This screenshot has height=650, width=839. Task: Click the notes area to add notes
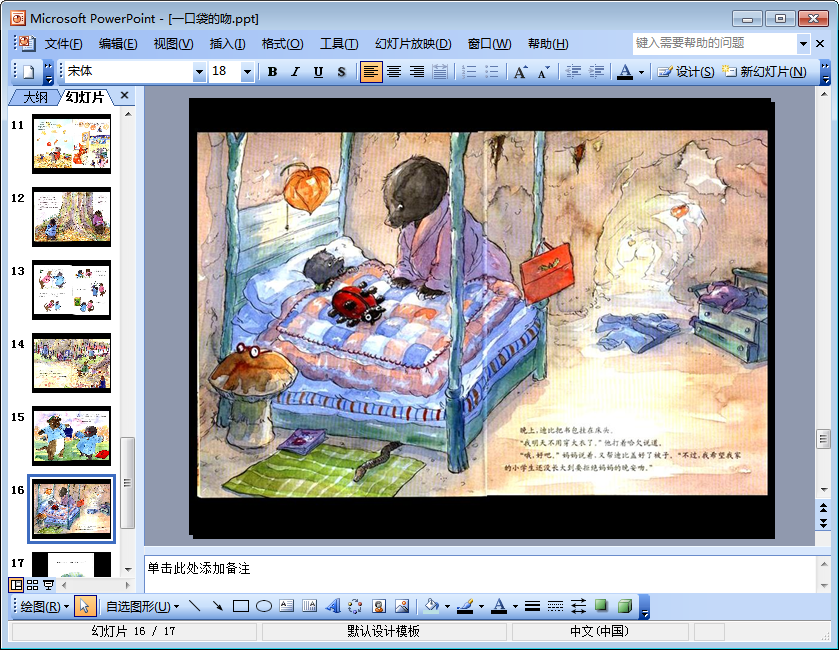[480, 574]
